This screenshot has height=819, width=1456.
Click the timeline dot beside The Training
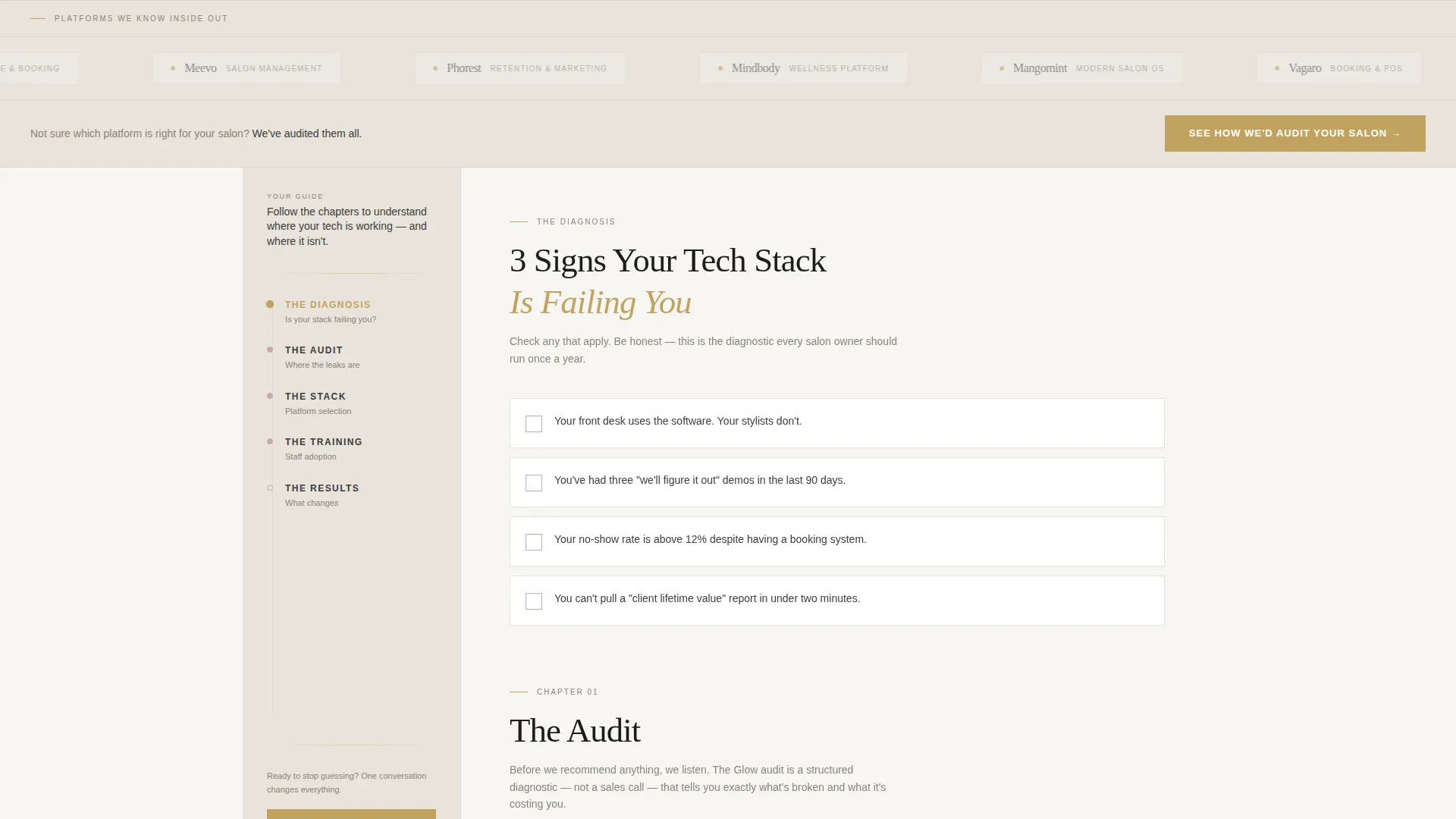[270, 441]
